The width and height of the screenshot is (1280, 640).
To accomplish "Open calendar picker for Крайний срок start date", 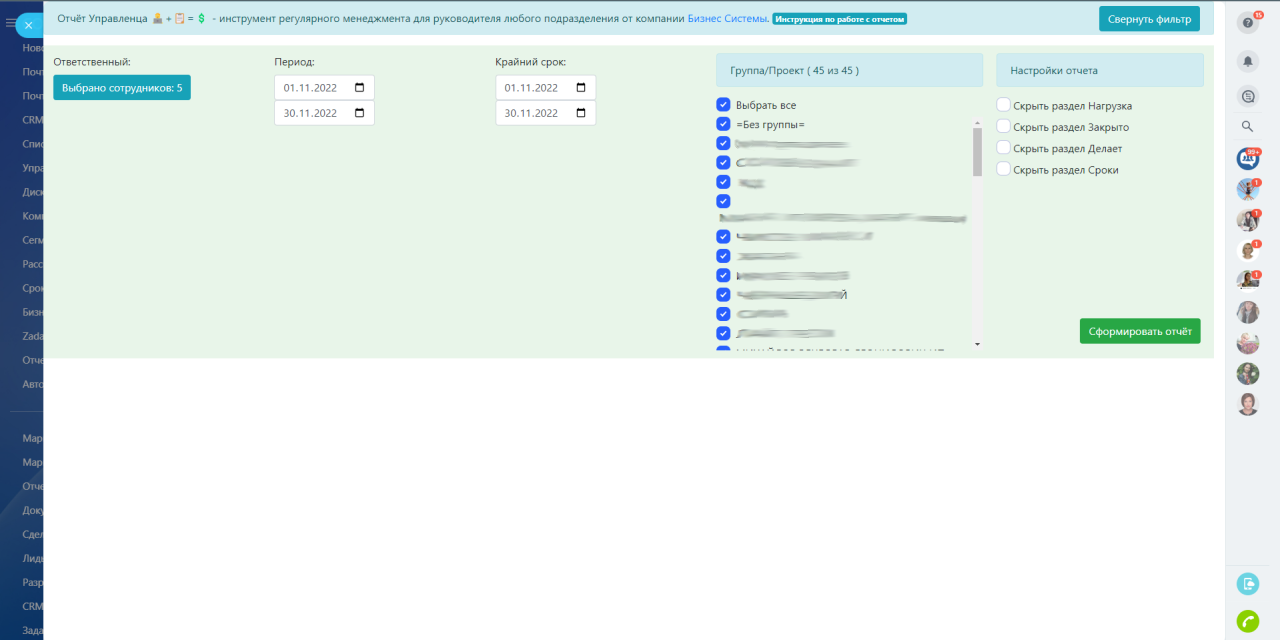I will (x=581, y=88).
